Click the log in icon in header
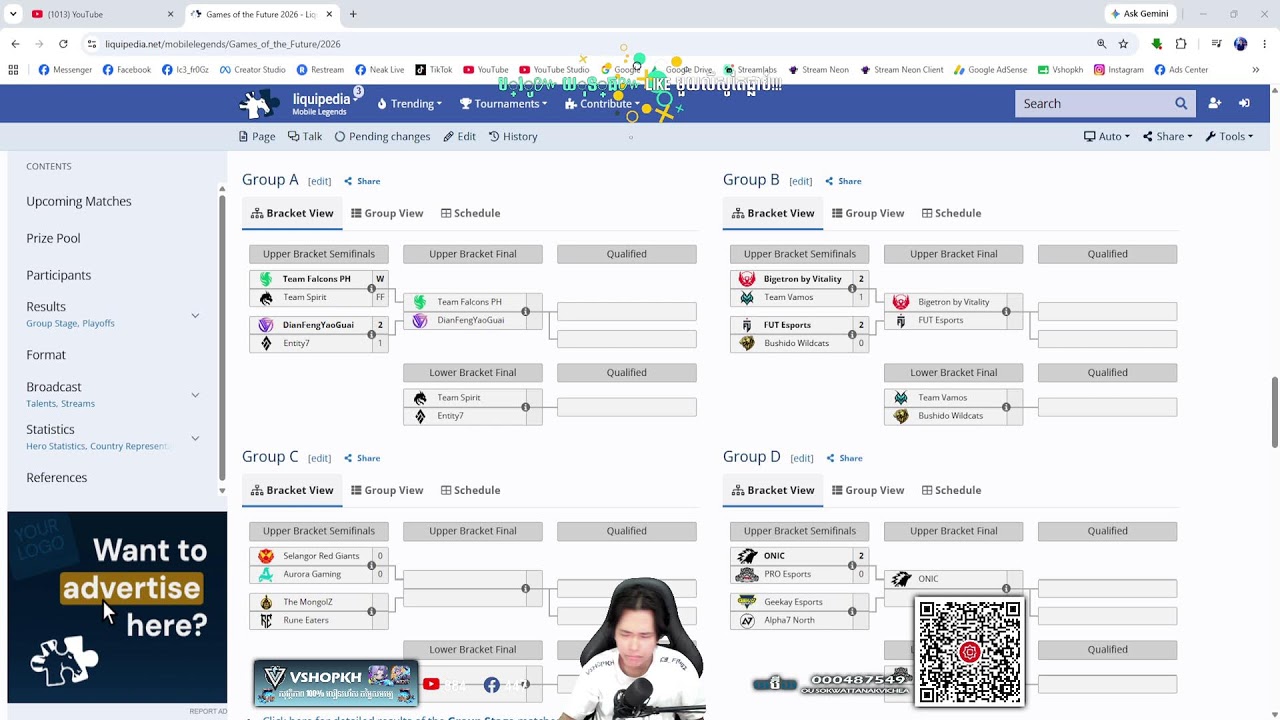The width and height of the screenshot is (1280, 720). 1244,103
